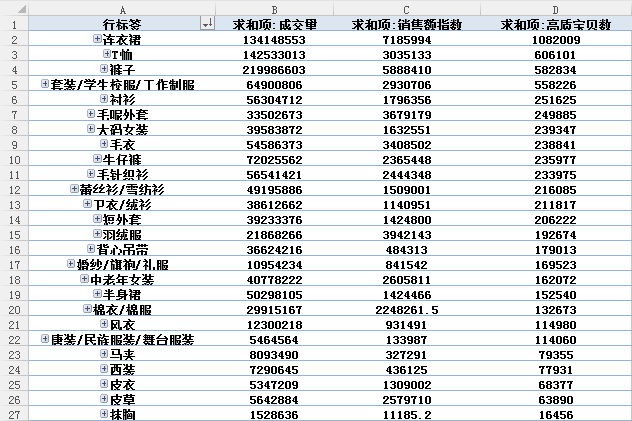
Task: Click plus icon beside 裤子
Action: pyautogui.click(x=104, y=69)
